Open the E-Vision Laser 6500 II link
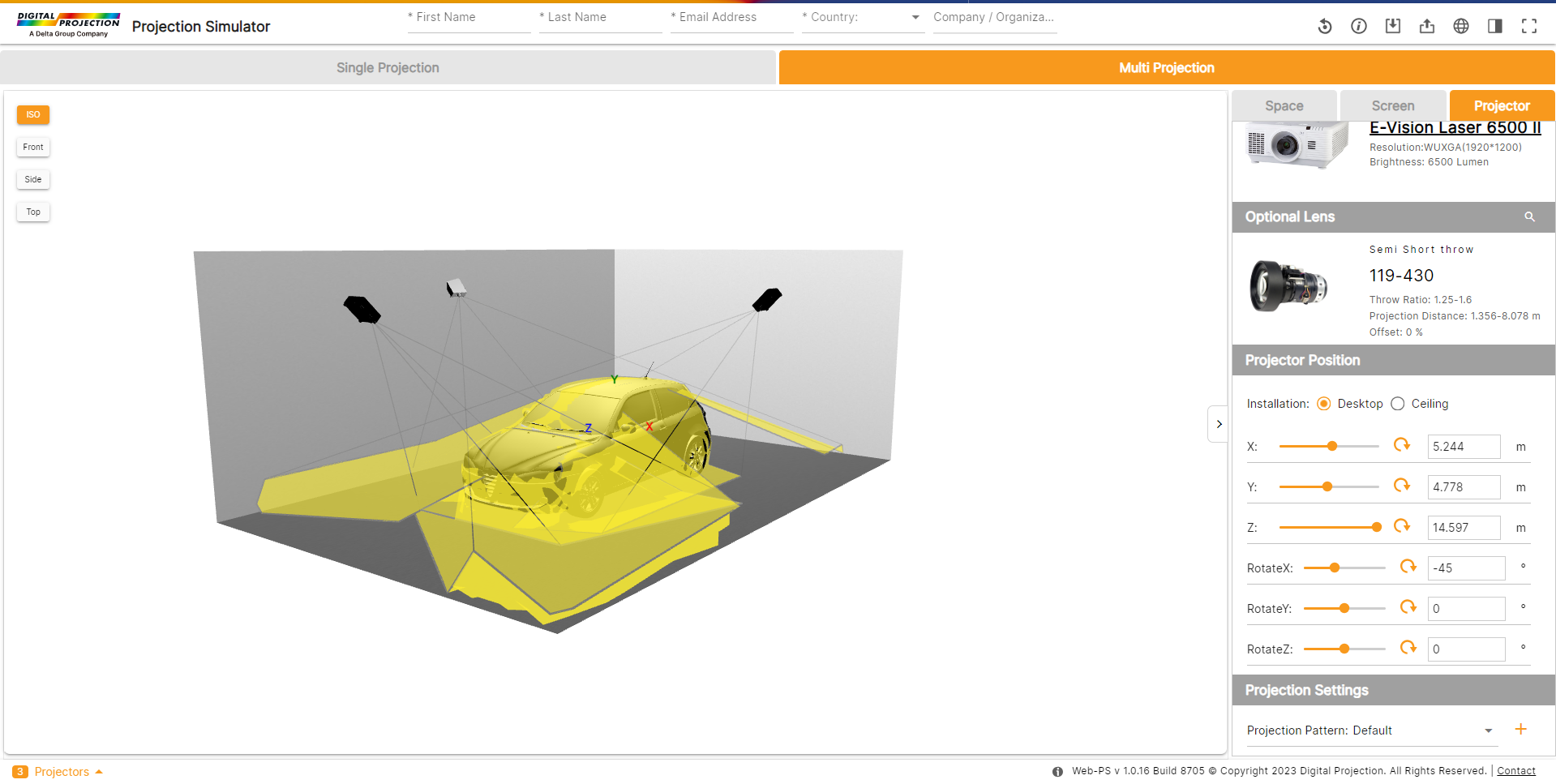 point(1455,127)
